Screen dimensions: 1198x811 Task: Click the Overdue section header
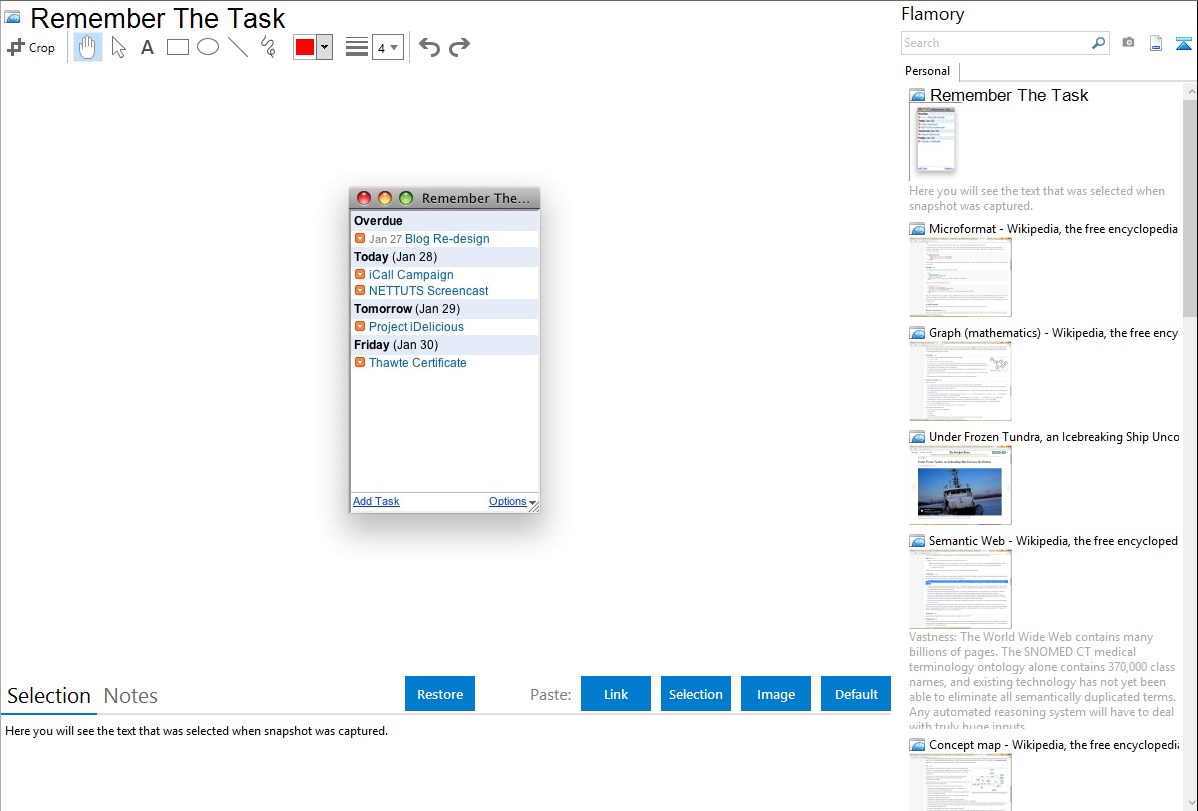click(445, 221)
